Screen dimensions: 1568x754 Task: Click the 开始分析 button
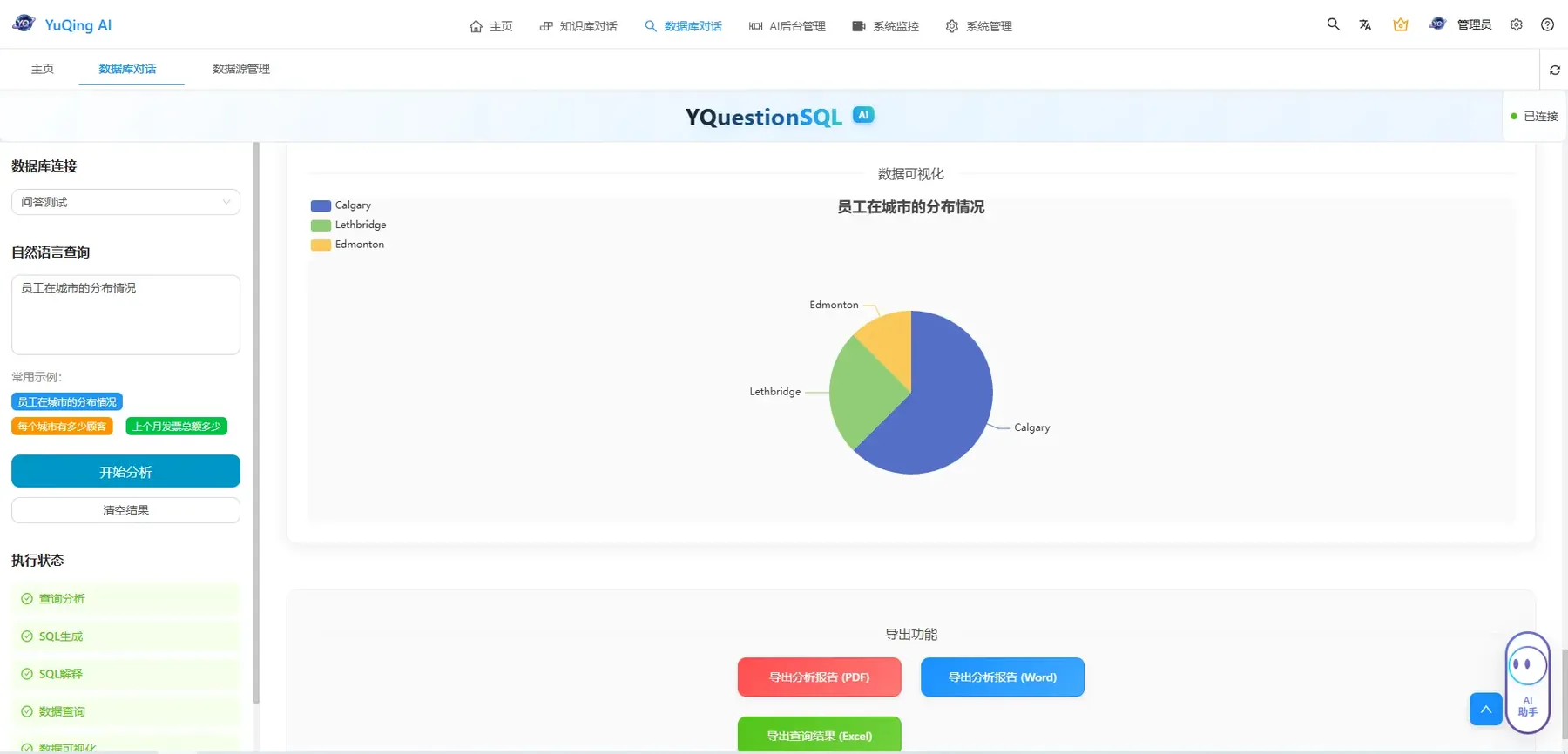(x=125, y=472)
